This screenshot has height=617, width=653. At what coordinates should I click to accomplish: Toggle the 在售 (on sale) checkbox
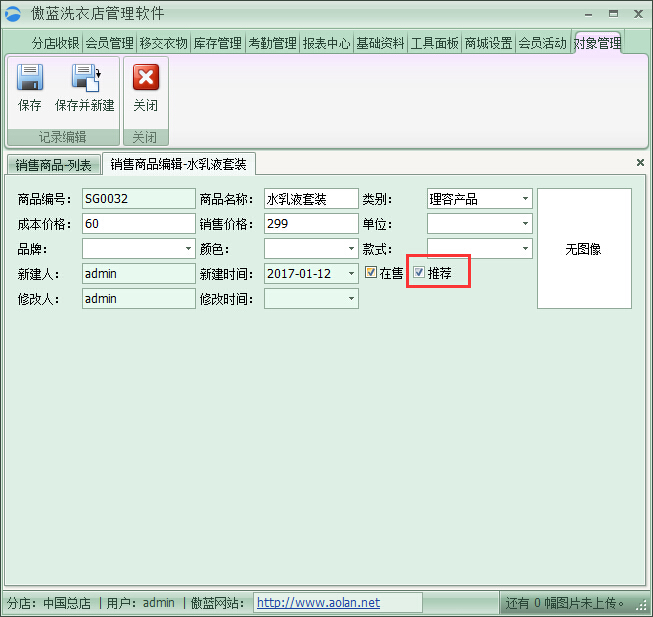click(x=371, y=273)
